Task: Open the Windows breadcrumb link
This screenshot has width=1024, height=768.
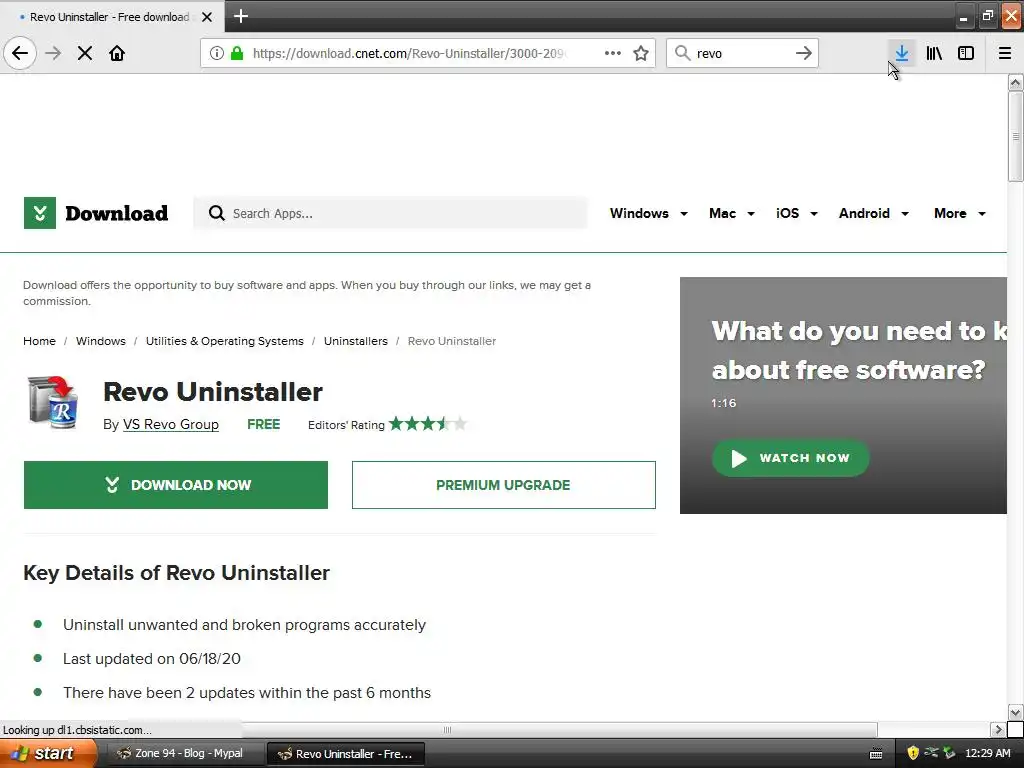Action: click(101, 341)
